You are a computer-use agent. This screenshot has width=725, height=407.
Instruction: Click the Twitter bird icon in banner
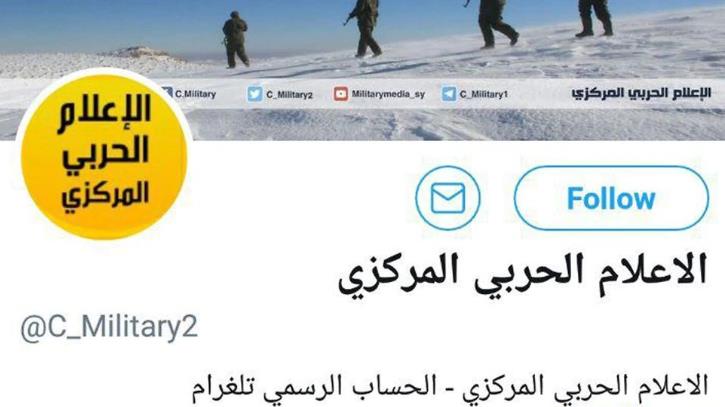255,94
